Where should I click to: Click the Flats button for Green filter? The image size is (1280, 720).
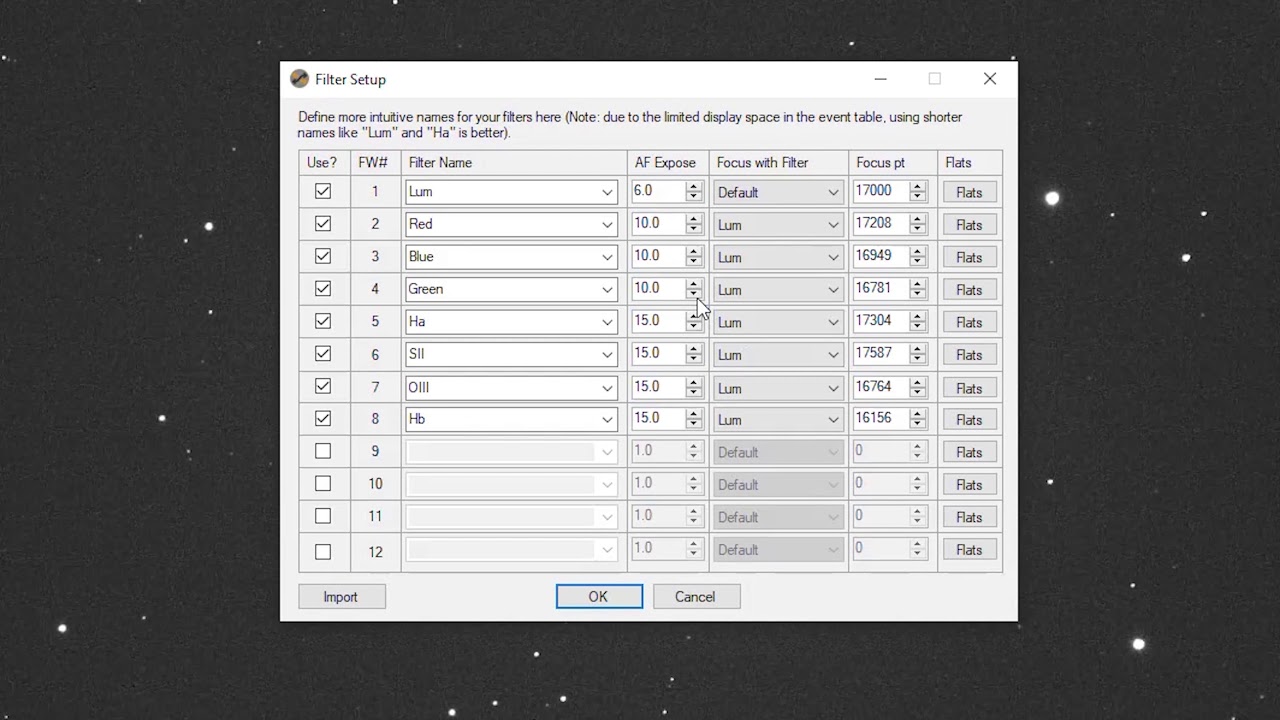[x=969, y=290]
